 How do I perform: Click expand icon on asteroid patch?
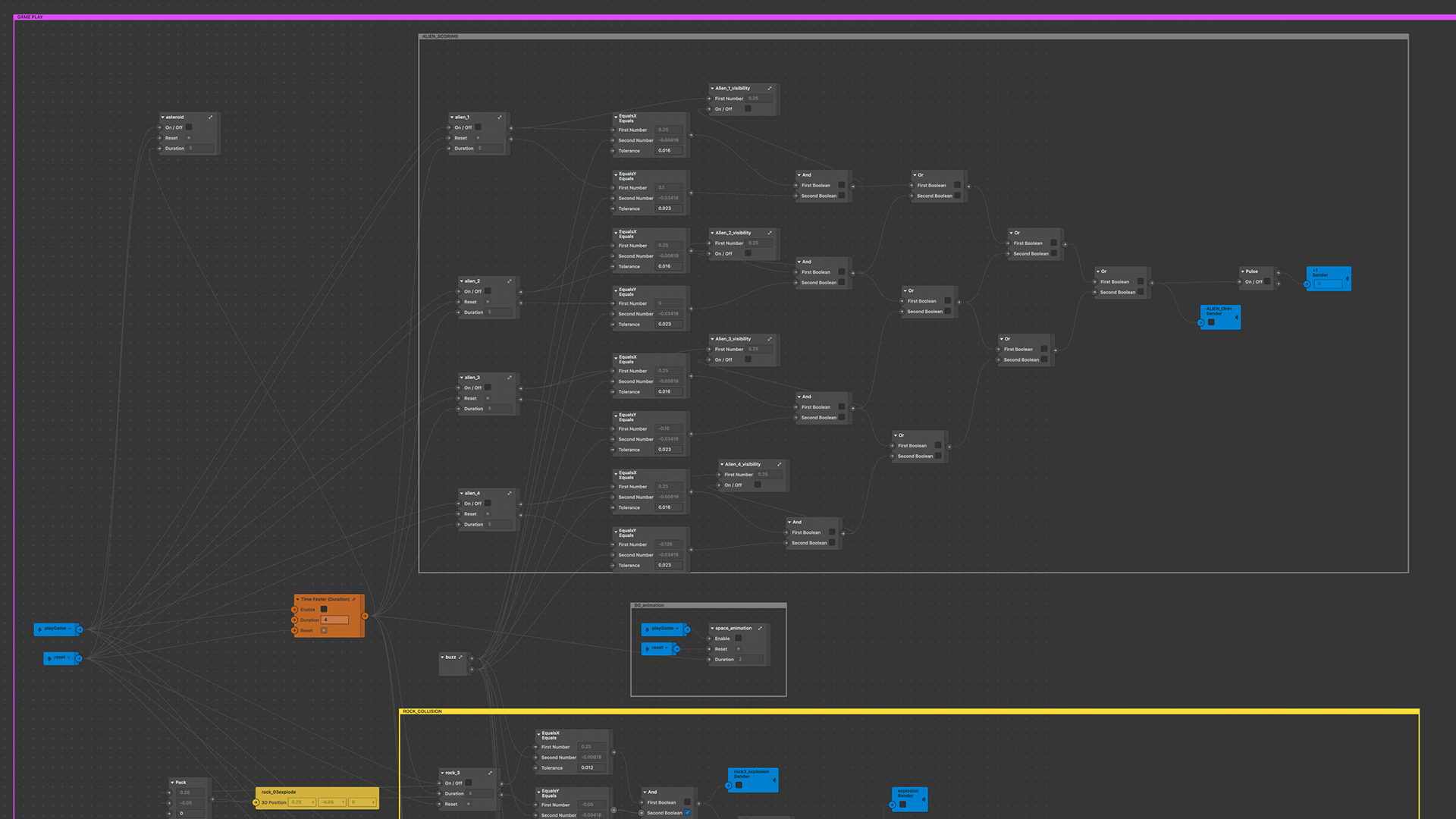(x=211, y=118)
